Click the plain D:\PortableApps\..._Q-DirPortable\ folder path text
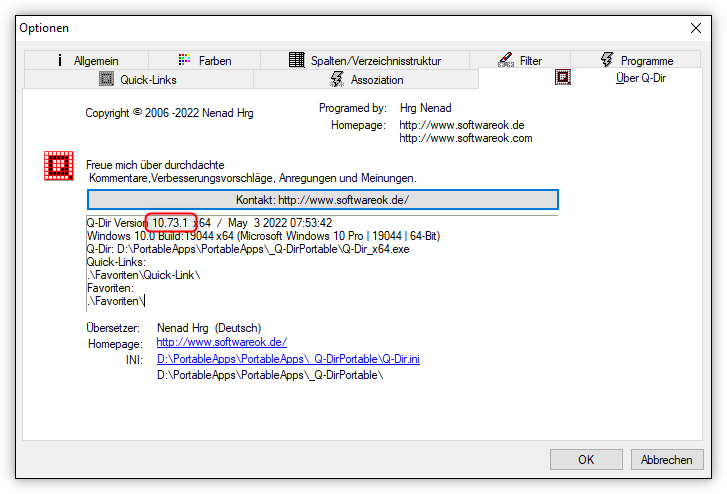The image size is (727, 494). tap(270, 375)
